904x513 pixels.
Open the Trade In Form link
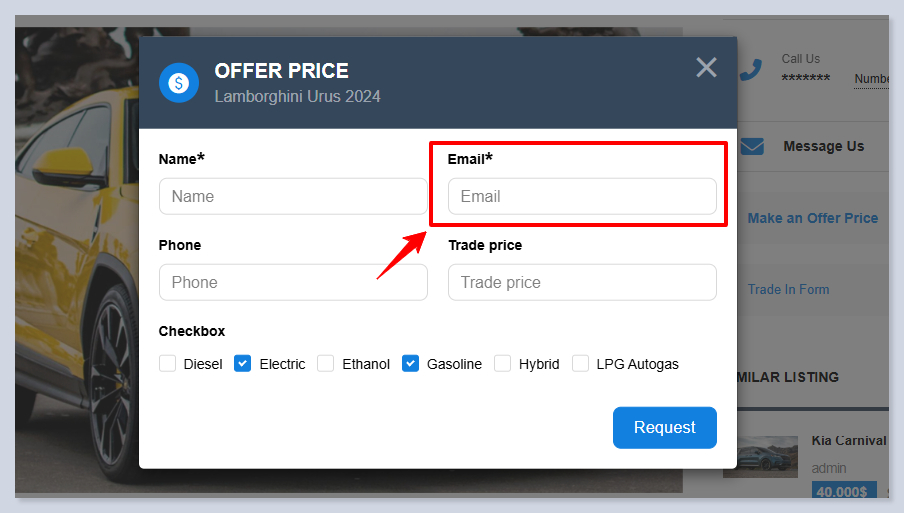[788, 289]
